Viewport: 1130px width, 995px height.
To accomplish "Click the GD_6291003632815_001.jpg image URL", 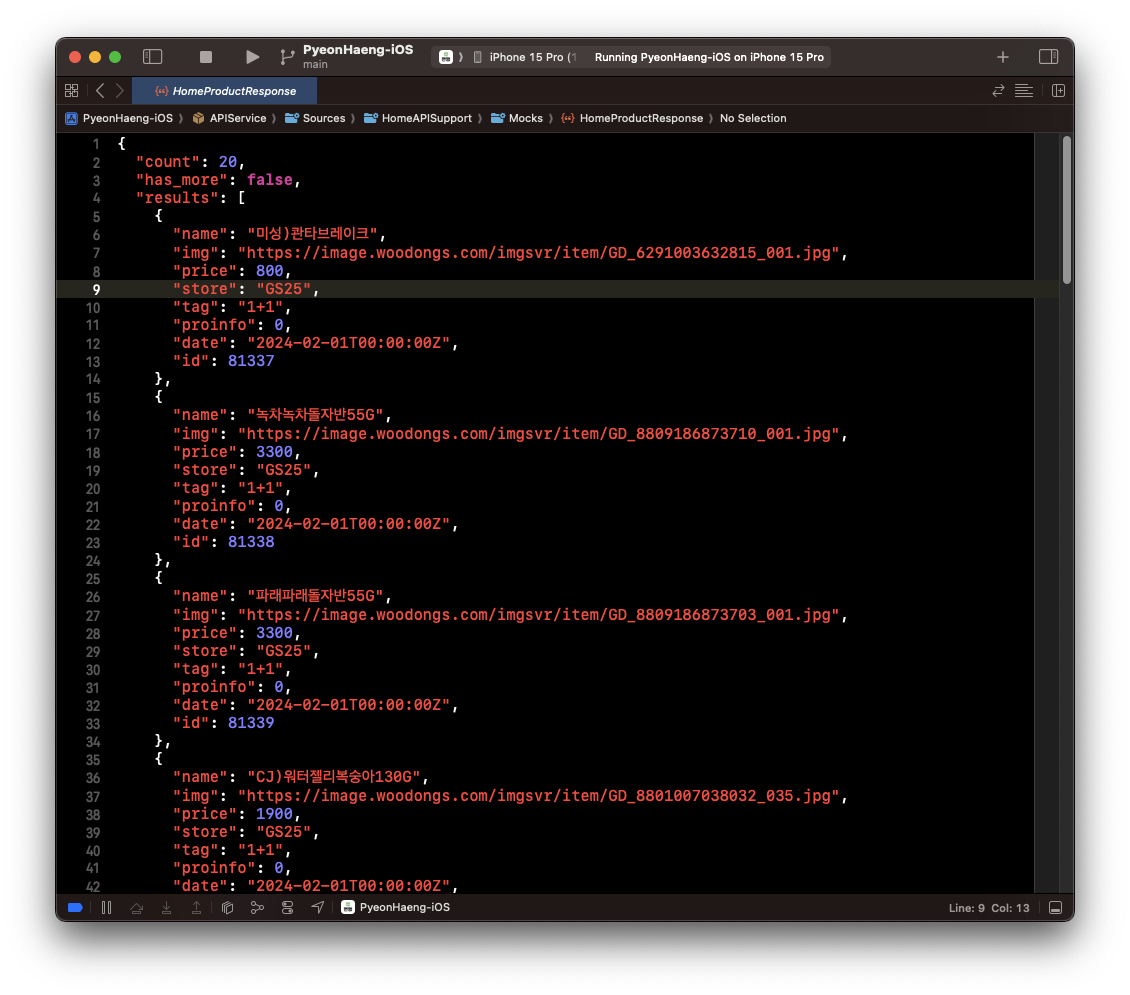I will coord(538,253).
